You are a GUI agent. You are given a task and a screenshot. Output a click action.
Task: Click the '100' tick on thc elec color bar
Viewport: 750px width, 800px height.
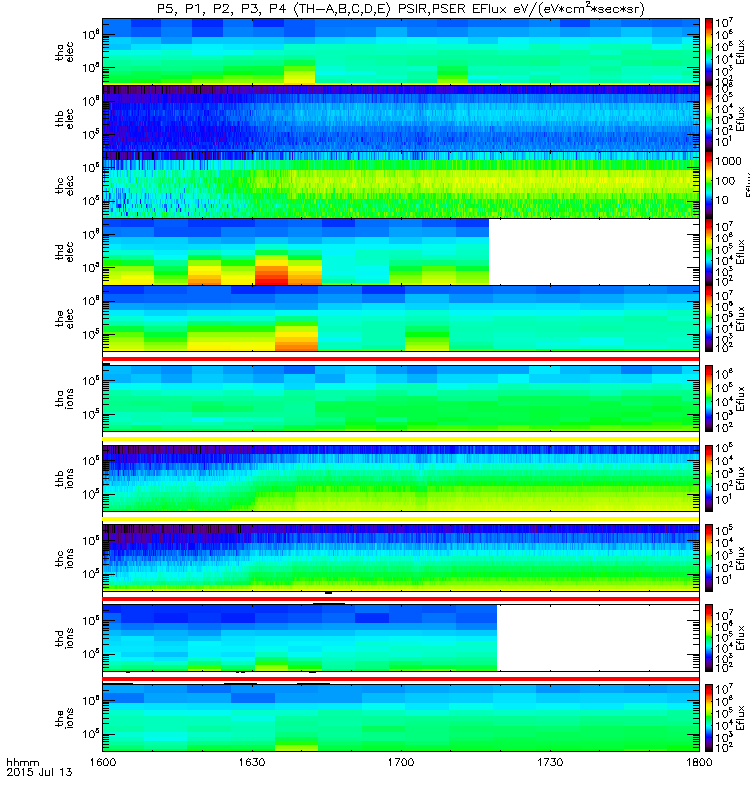pyautogui.click(x=725, y=181)
